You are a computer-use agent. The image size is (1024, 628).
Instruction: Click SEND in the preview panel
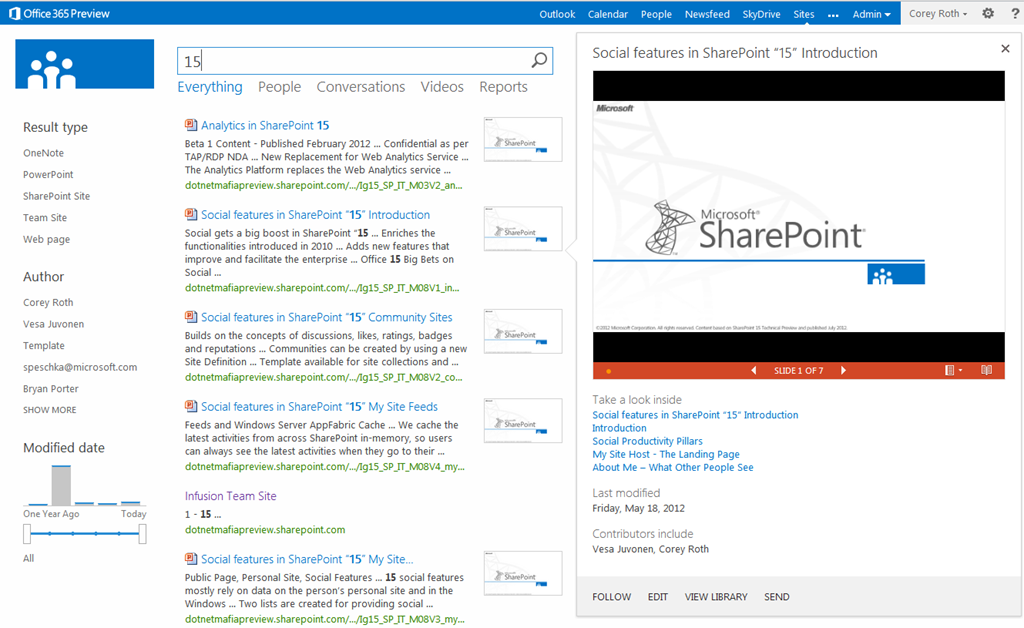[x=776, y=597]
